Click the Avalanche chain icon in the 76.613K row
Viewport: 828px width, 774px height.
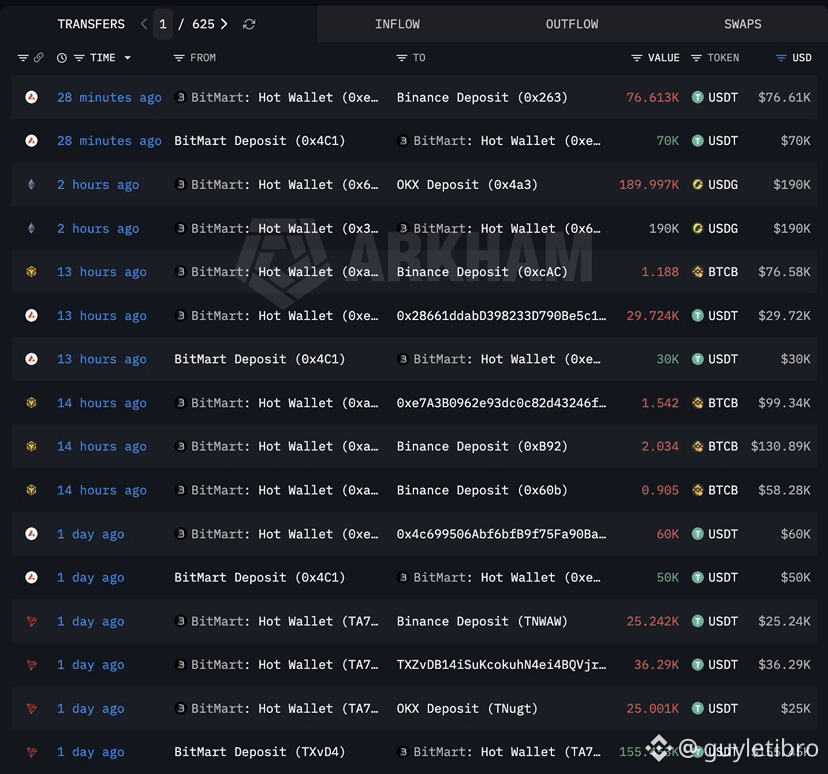click(x=32, y=97)
